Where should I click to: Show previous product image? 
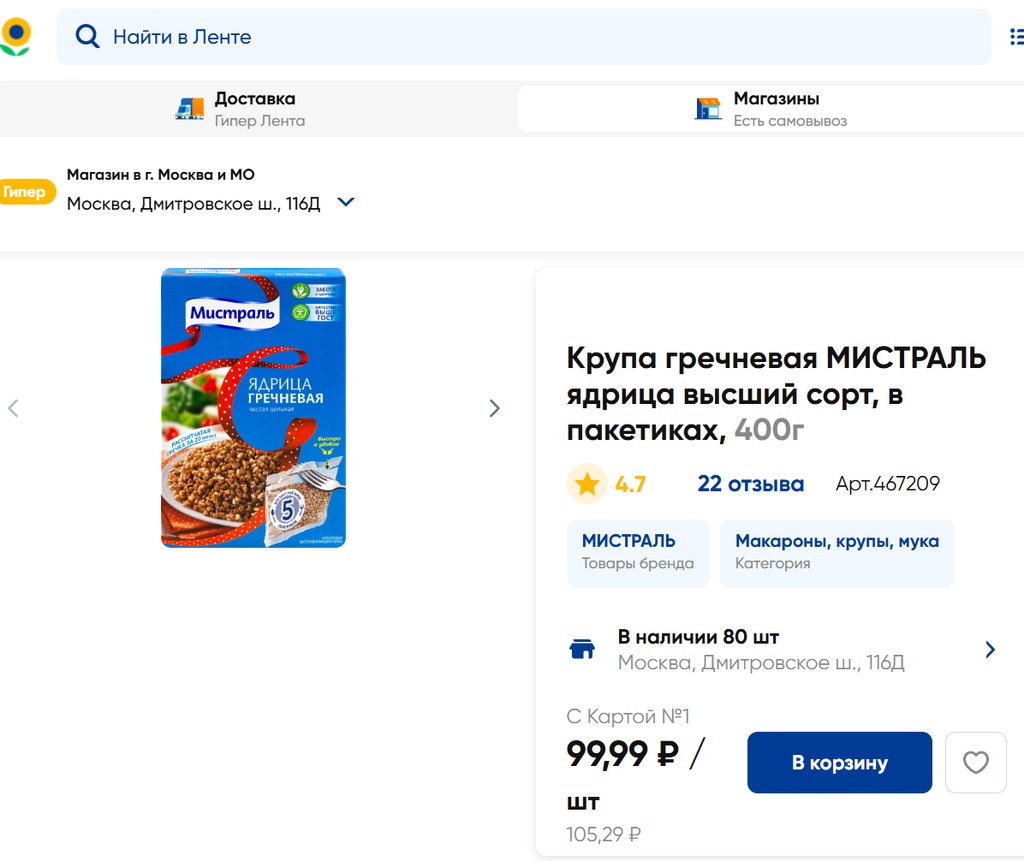pyautogui.click(x=13, y=408)
